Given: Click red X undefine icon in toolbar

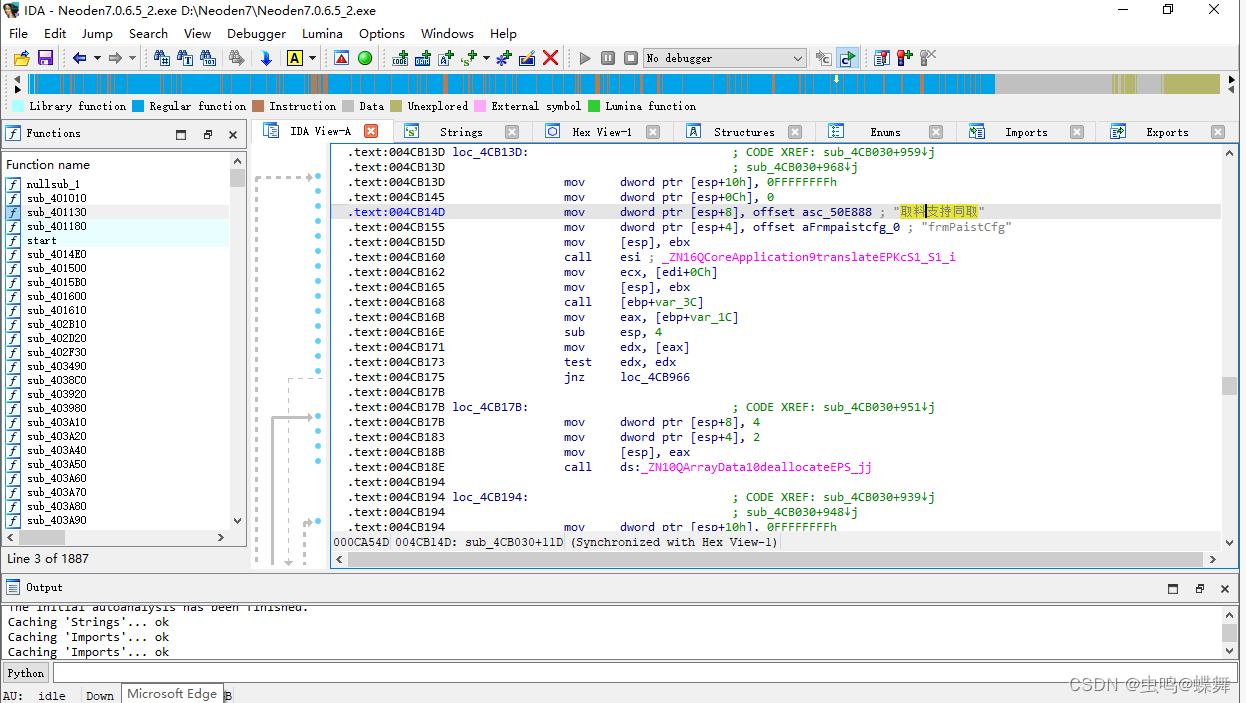Looking at the screenshot, I should [x=550, y=58].
